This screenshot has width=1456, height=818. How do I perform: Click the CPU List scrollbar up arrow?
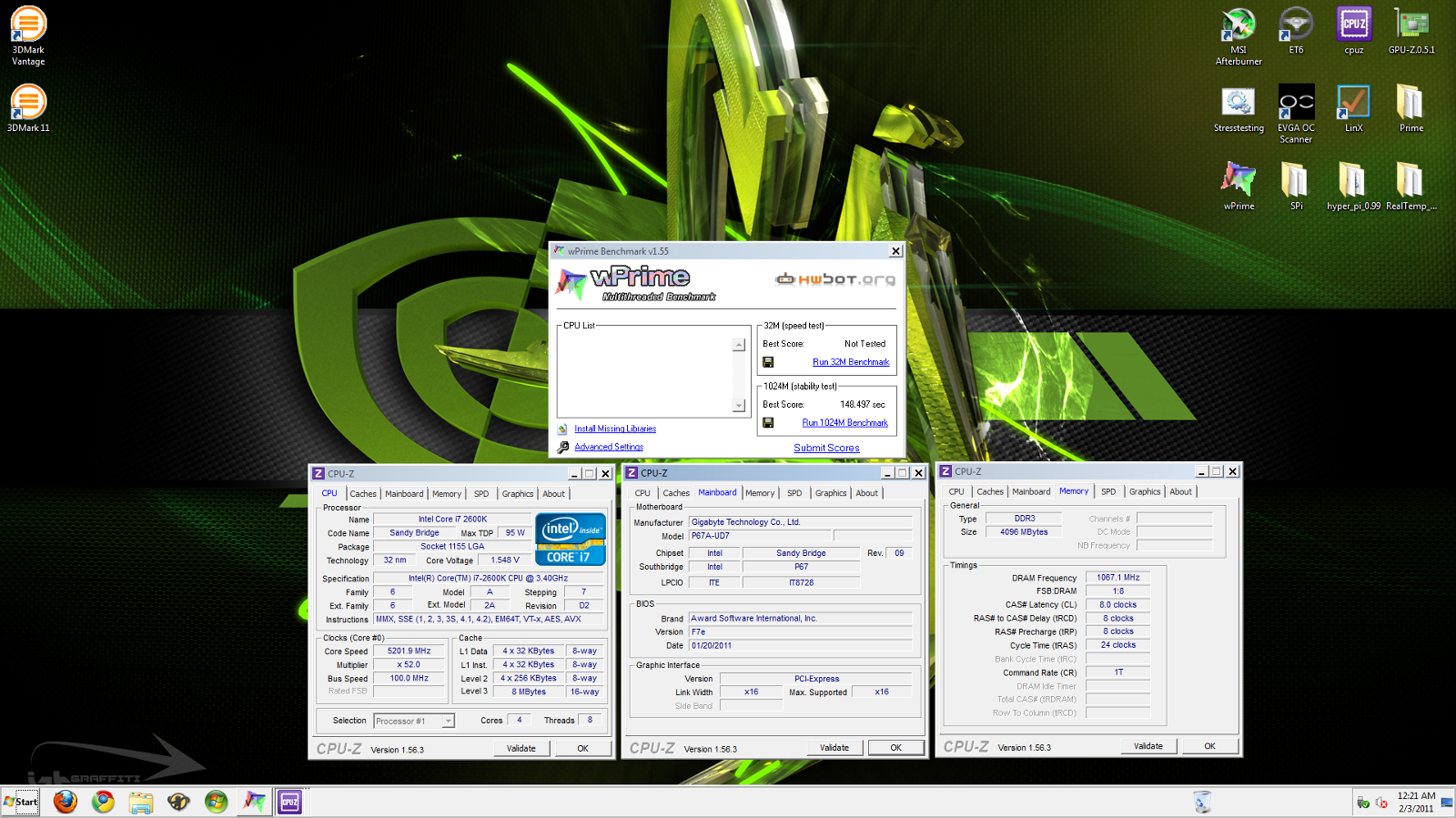739,345
